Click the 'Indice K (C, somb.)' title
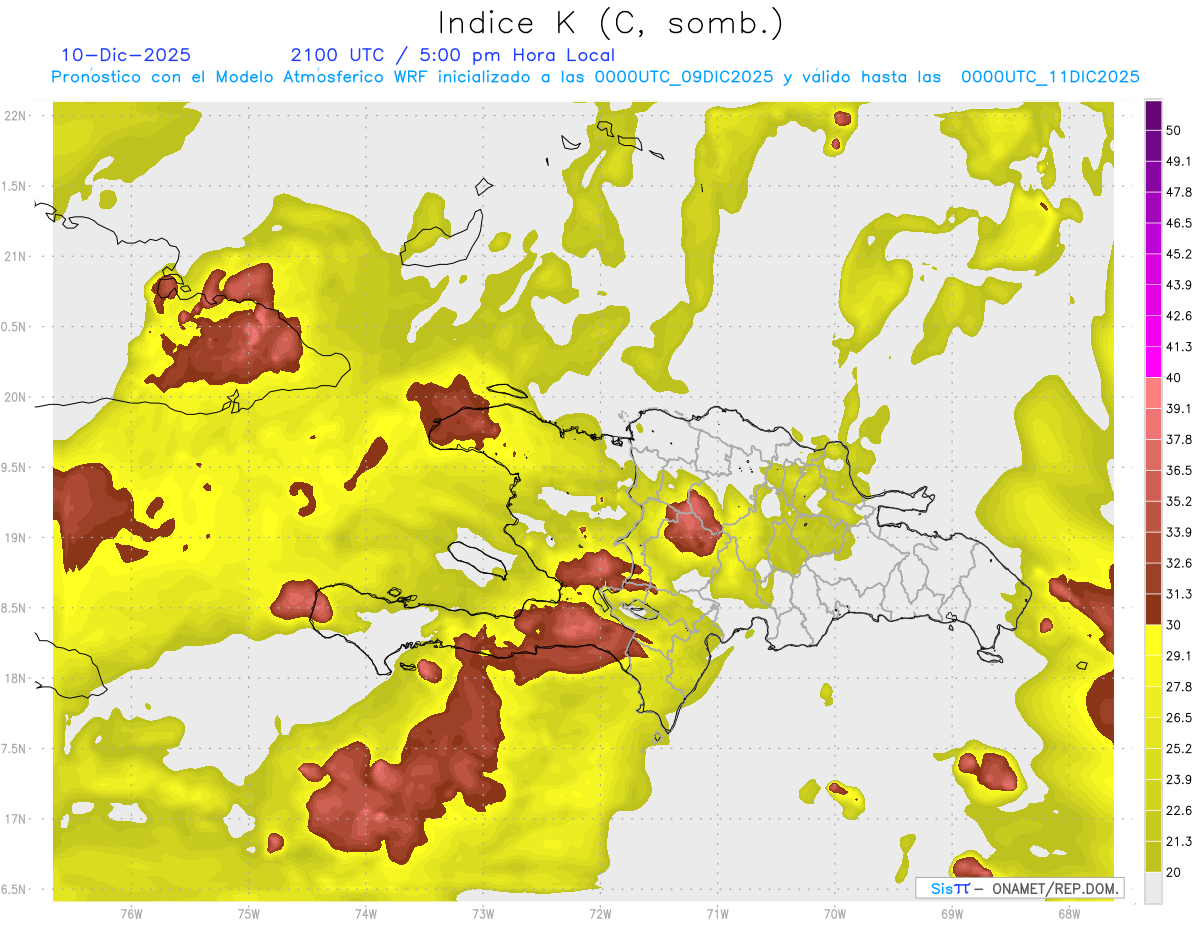 (x=610, y=24)
